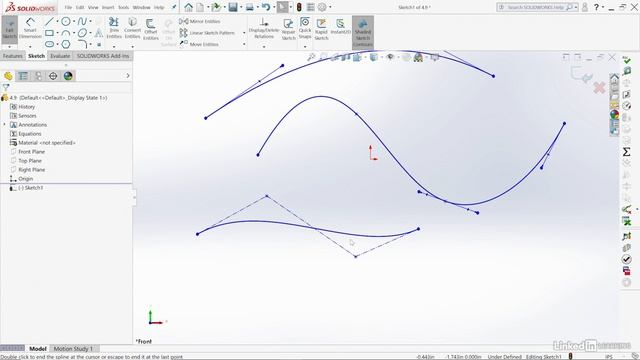Open the Help menu
Image resolution: width=640 pixels, height=360 pixels.
click(159, 7)
